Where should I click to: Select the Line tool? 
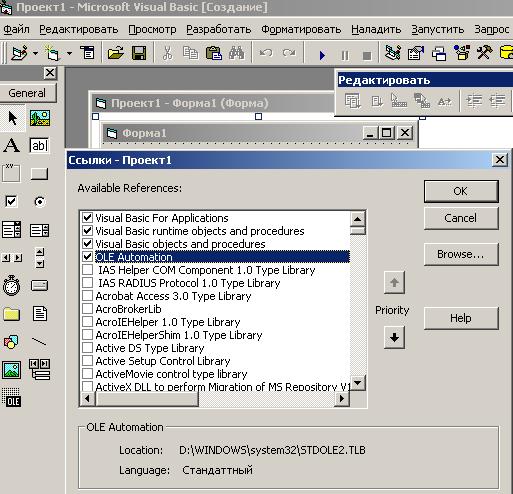(x=39, y=341)
